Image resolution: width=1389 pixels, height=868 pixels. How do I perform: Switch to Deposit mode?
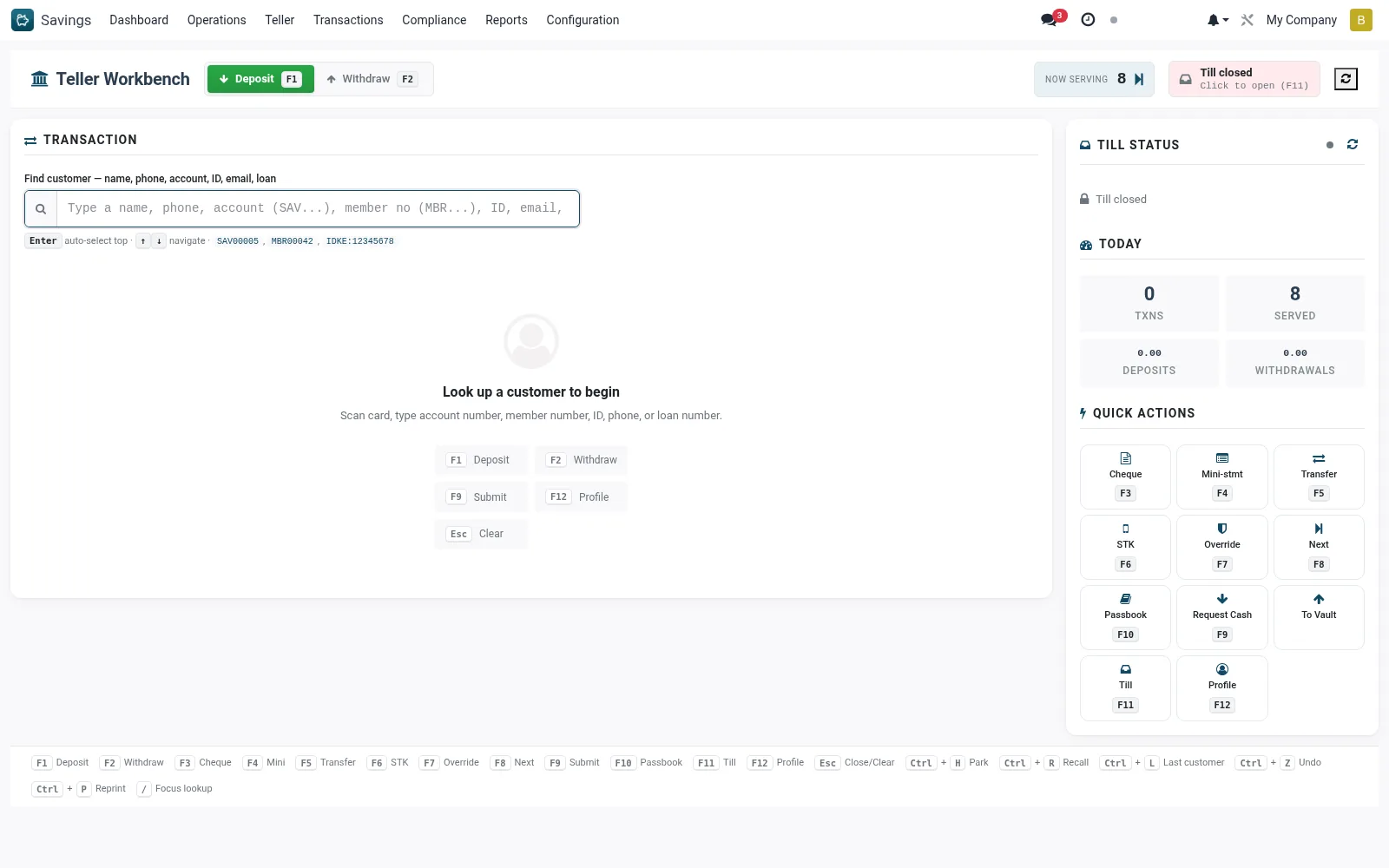pos(260,79)
